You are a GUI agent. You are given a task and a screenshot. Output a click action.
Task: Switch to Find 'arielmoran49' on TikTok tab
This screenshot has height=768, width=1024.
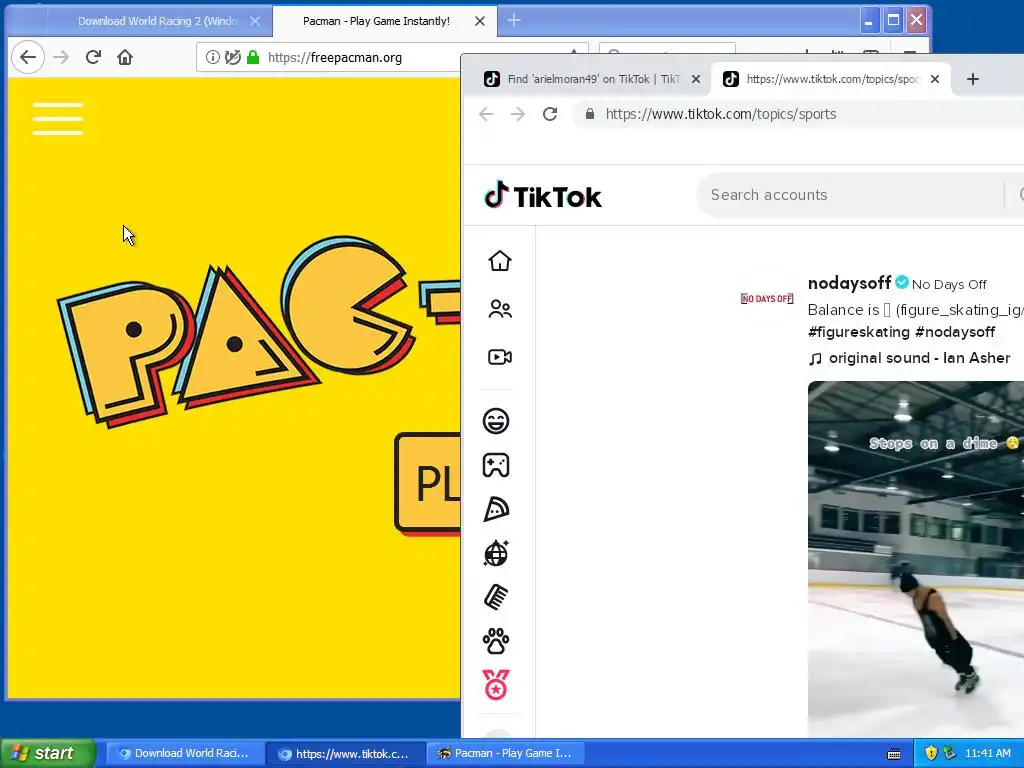pyautogui.click(x=593, y=79)
